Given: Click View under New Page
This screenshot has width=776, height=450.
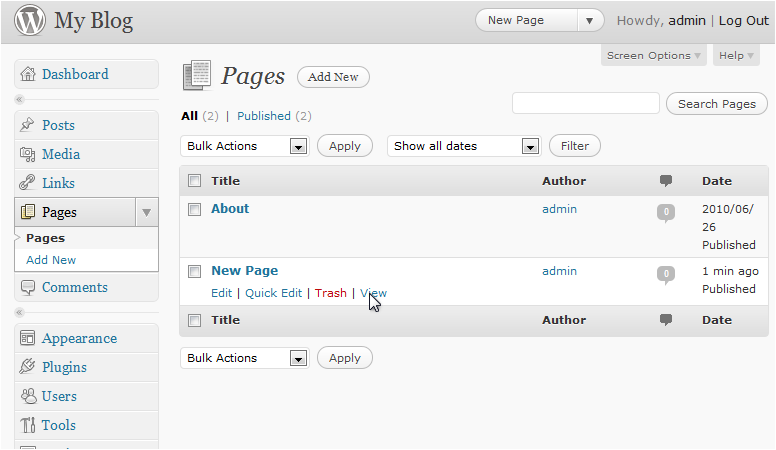Looking at the screenshot, I should click(374, 293).
